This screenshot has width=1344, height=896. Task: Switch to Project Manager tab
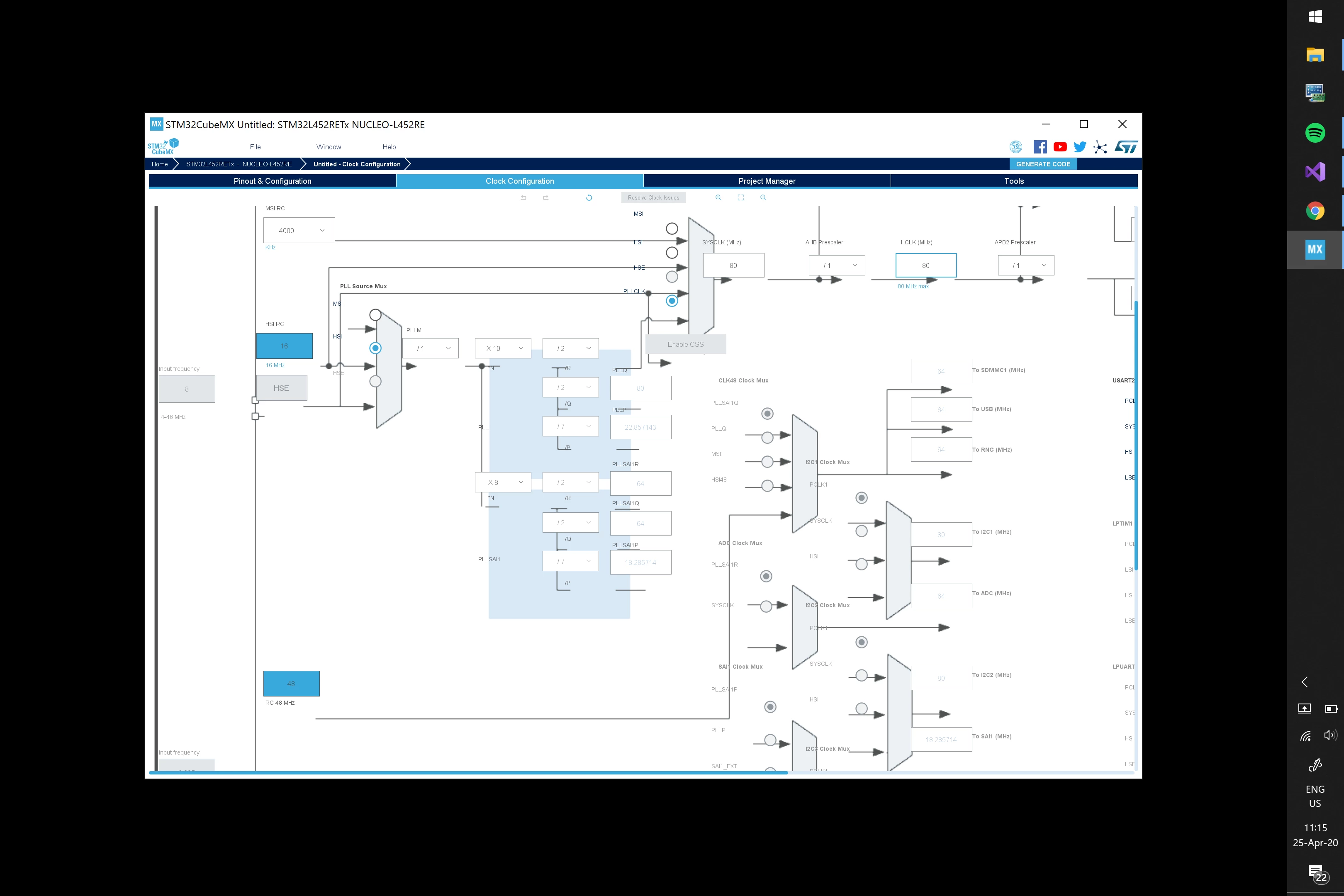767,181
